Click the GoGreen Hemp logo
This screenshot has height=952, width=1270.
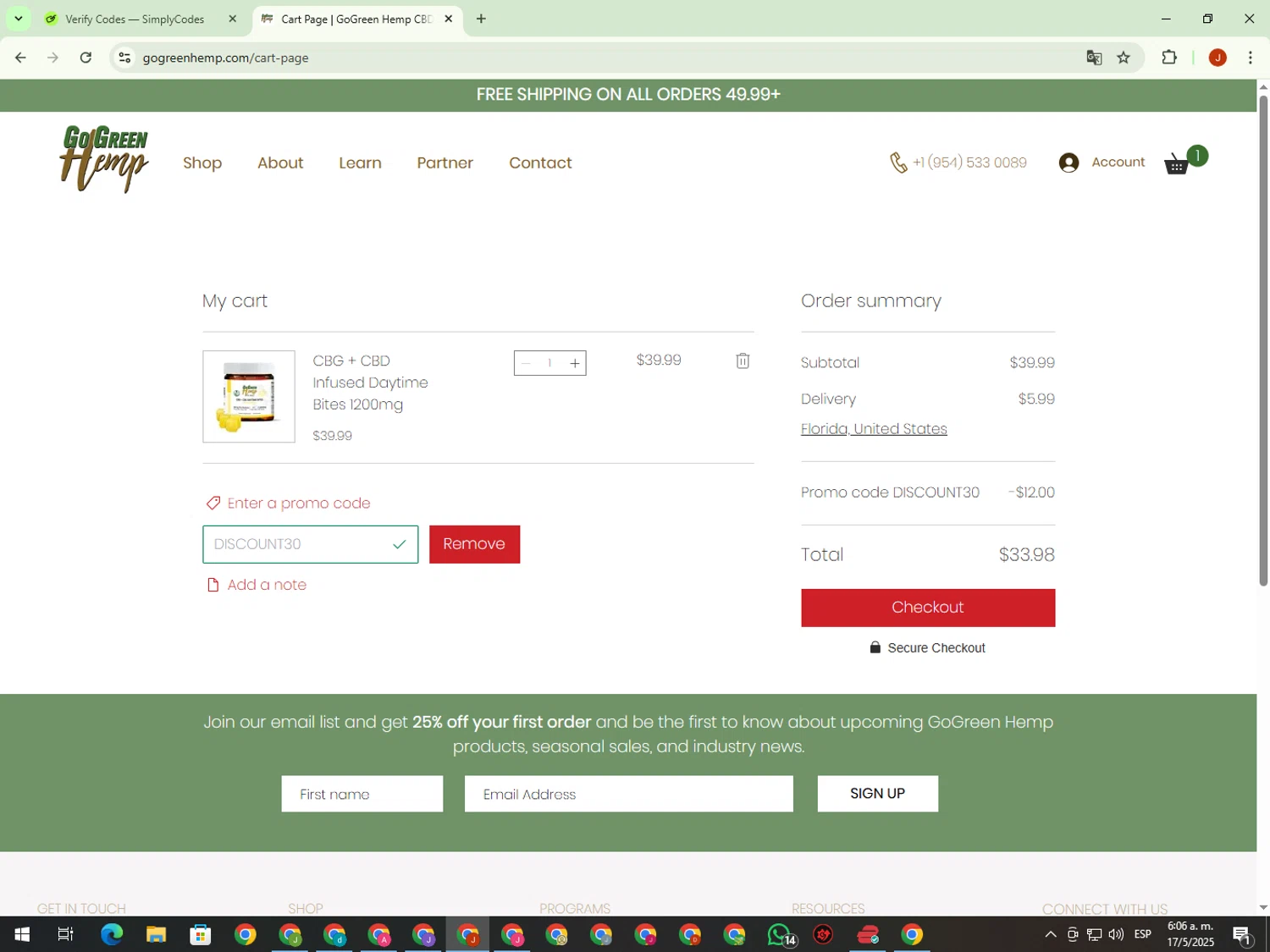point(104,159)
